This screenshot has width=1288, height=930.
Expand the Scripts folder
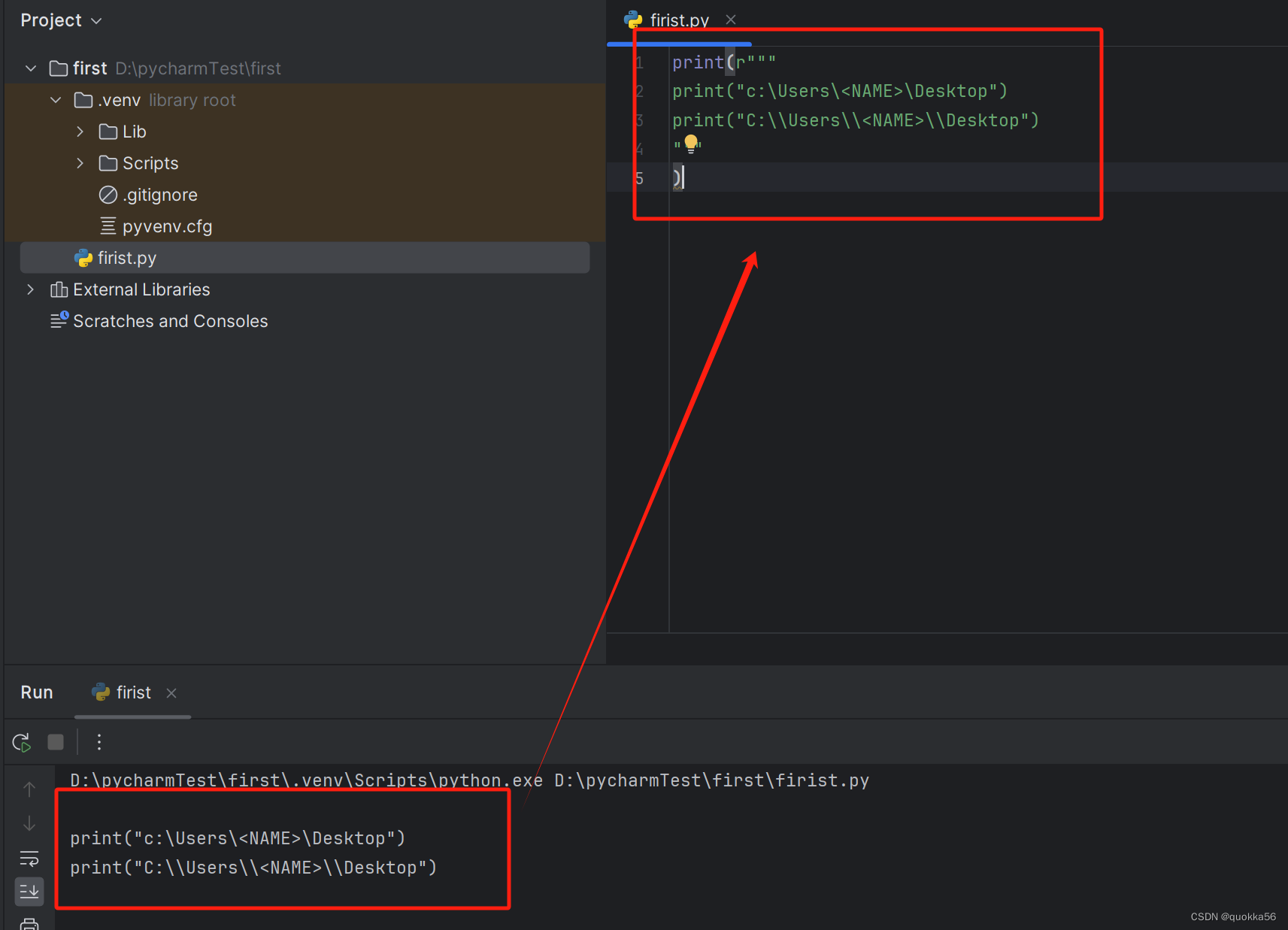pos(80,163)
